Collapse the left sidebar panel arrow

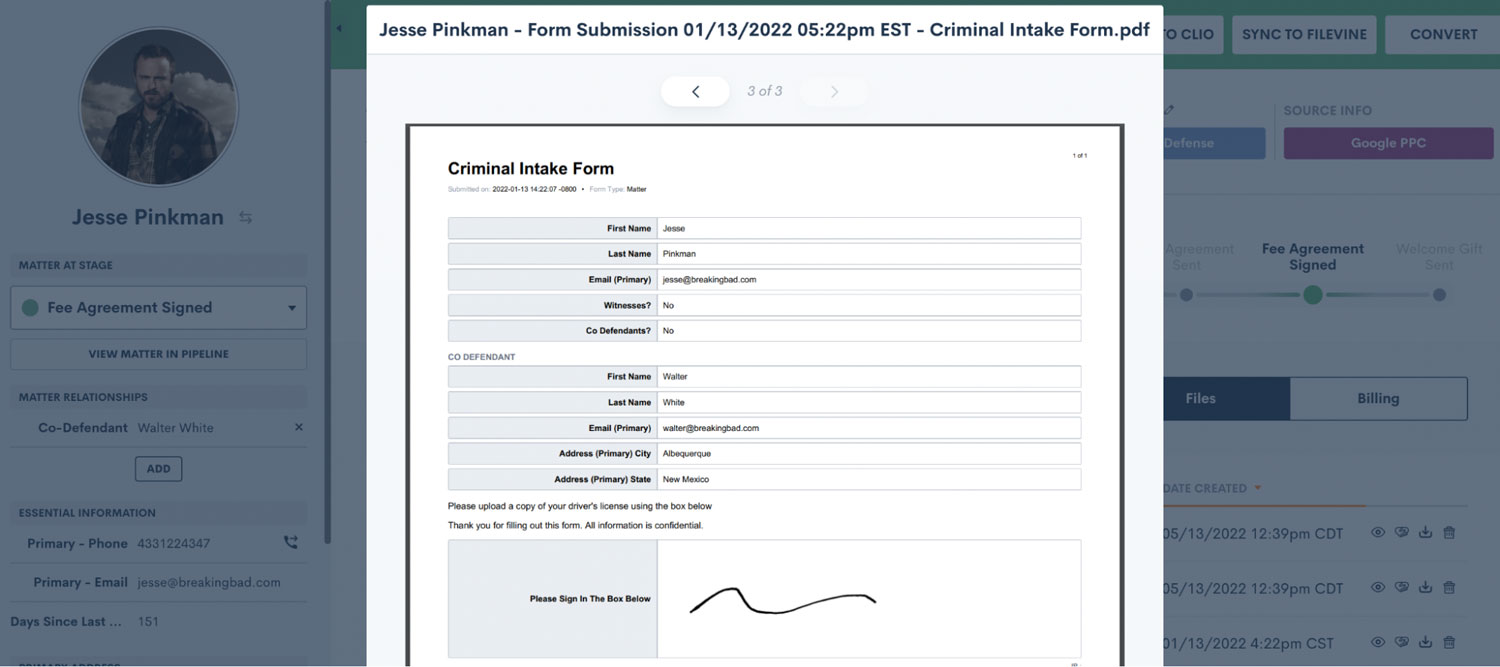[x=338, y=28]
